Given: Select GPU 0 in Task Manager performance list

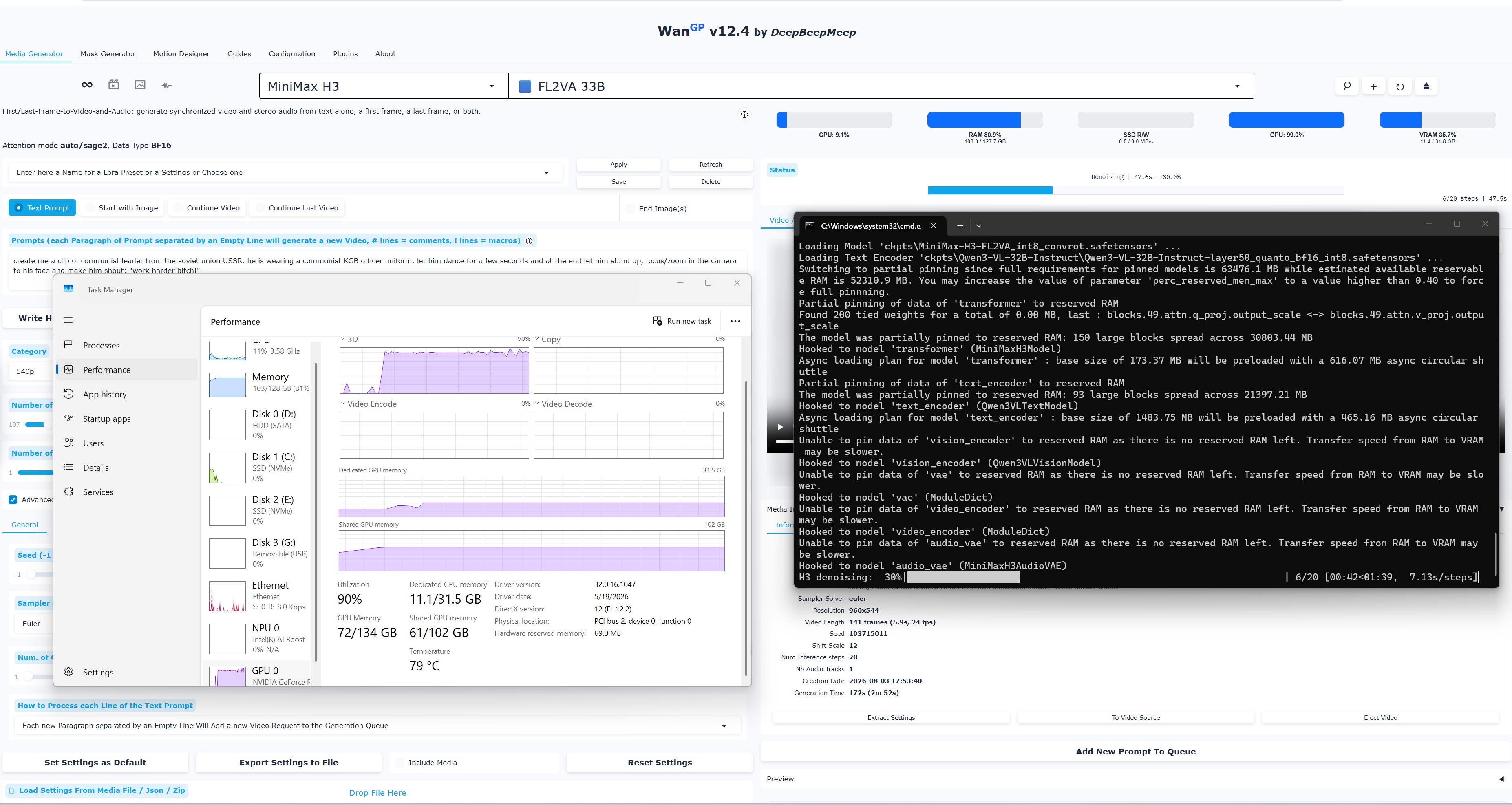Looking at the screenshot, I should (x=257, y=675).
